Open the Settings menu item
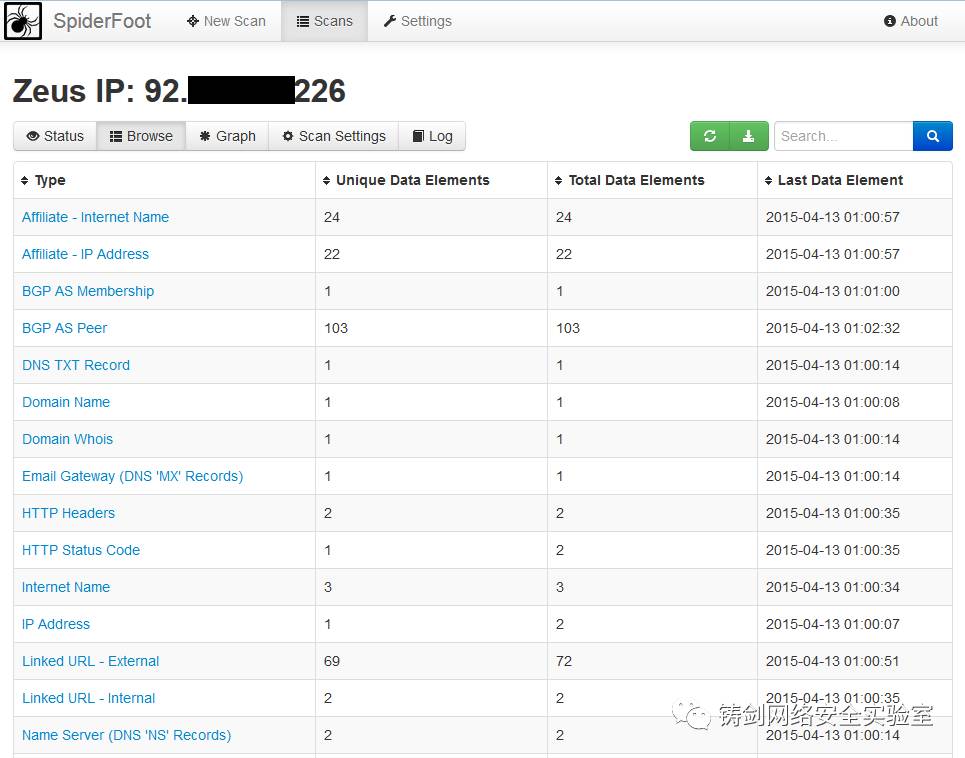This screenshot has height=758, width=965. click(x=417, y=21)
